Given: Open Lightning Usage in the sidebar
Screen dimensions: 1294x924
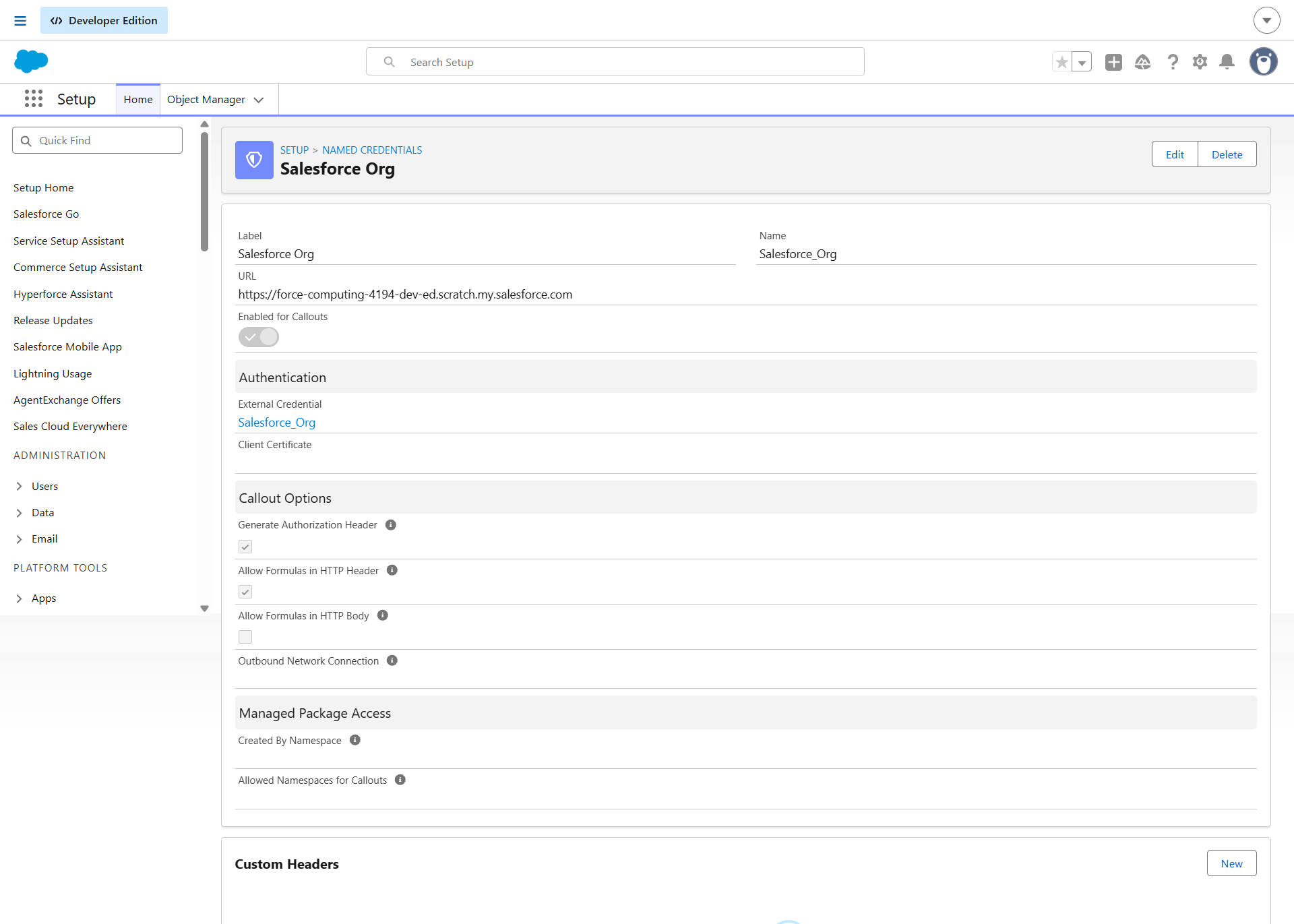Looking at the screenshot, I should [53, 373].
